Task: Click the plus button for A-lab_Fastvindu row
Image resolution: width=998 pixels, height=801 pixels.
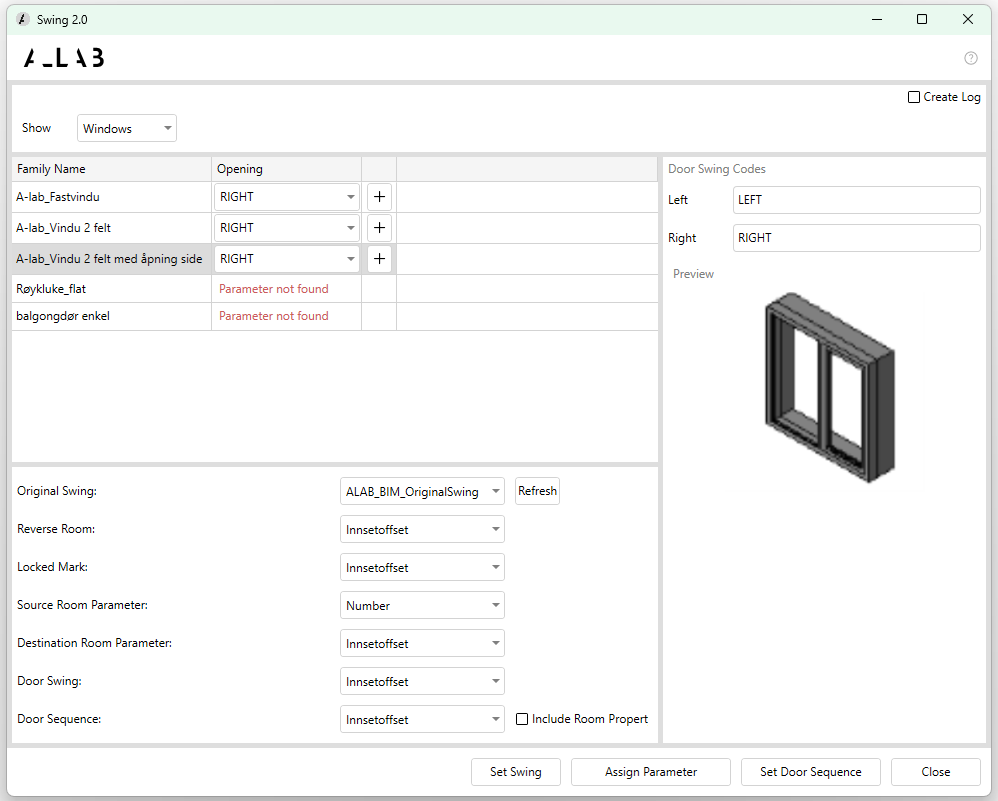Action: point(379,197)
